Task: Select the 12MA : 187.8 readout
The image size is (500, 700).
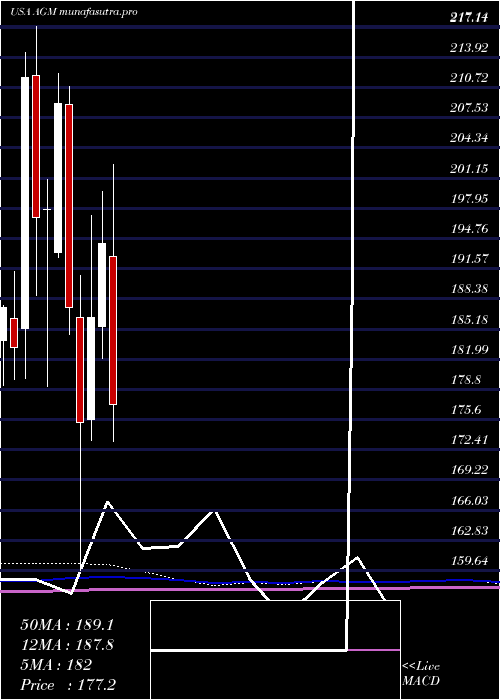Action: pos(67,645)
